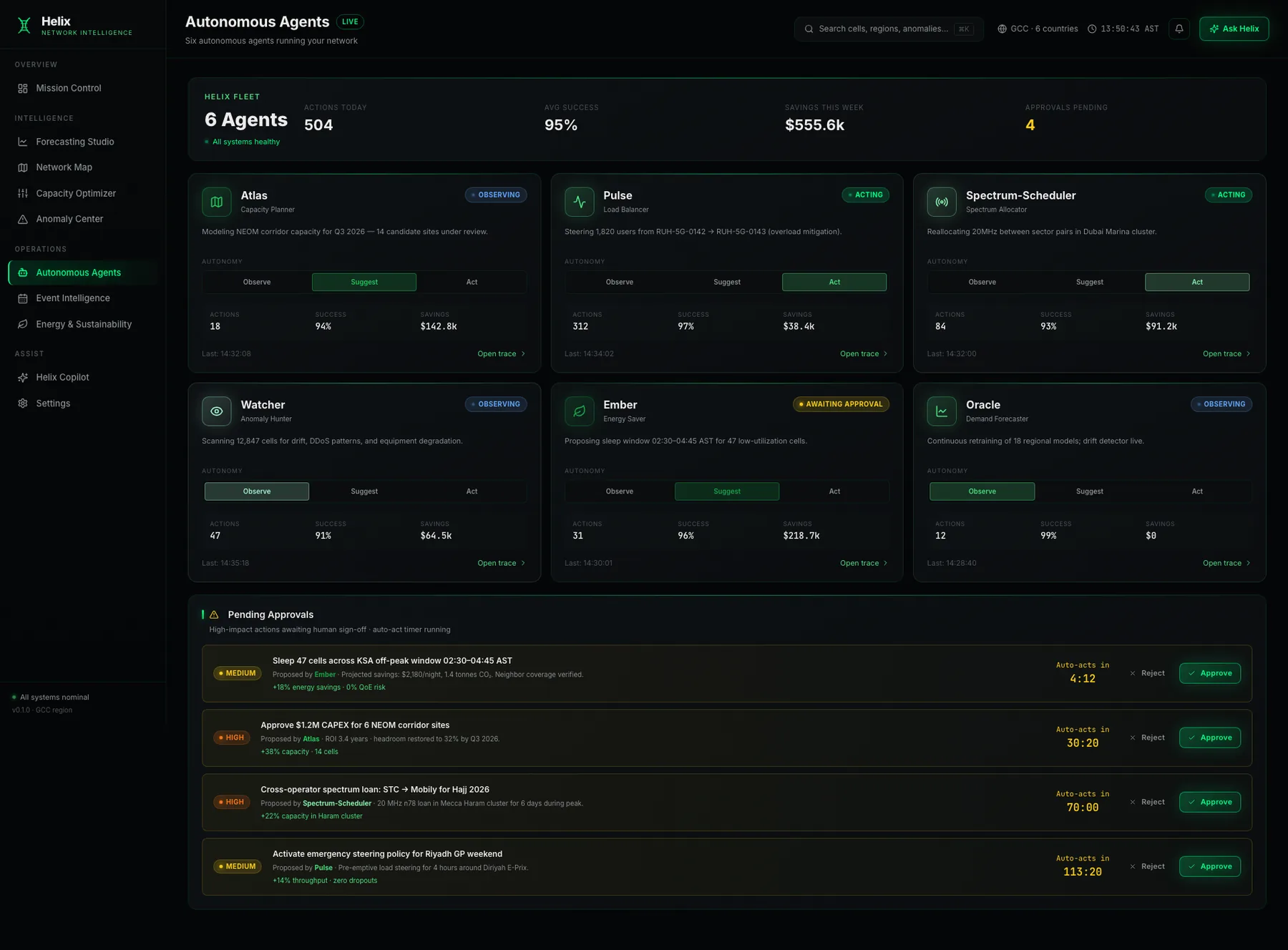Set Atlas autonomy to Act

coord(472,282)
